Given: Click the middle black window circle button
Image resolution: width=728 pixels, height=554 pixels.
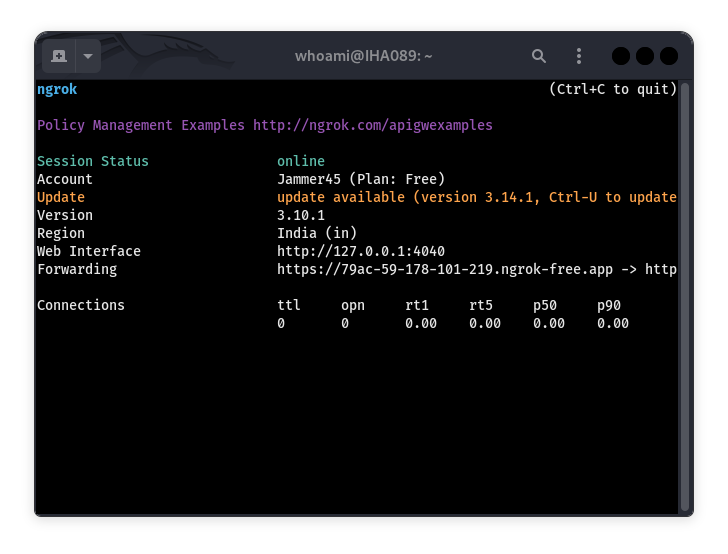Looking at the screenshot, I should (x=645, y=56).
